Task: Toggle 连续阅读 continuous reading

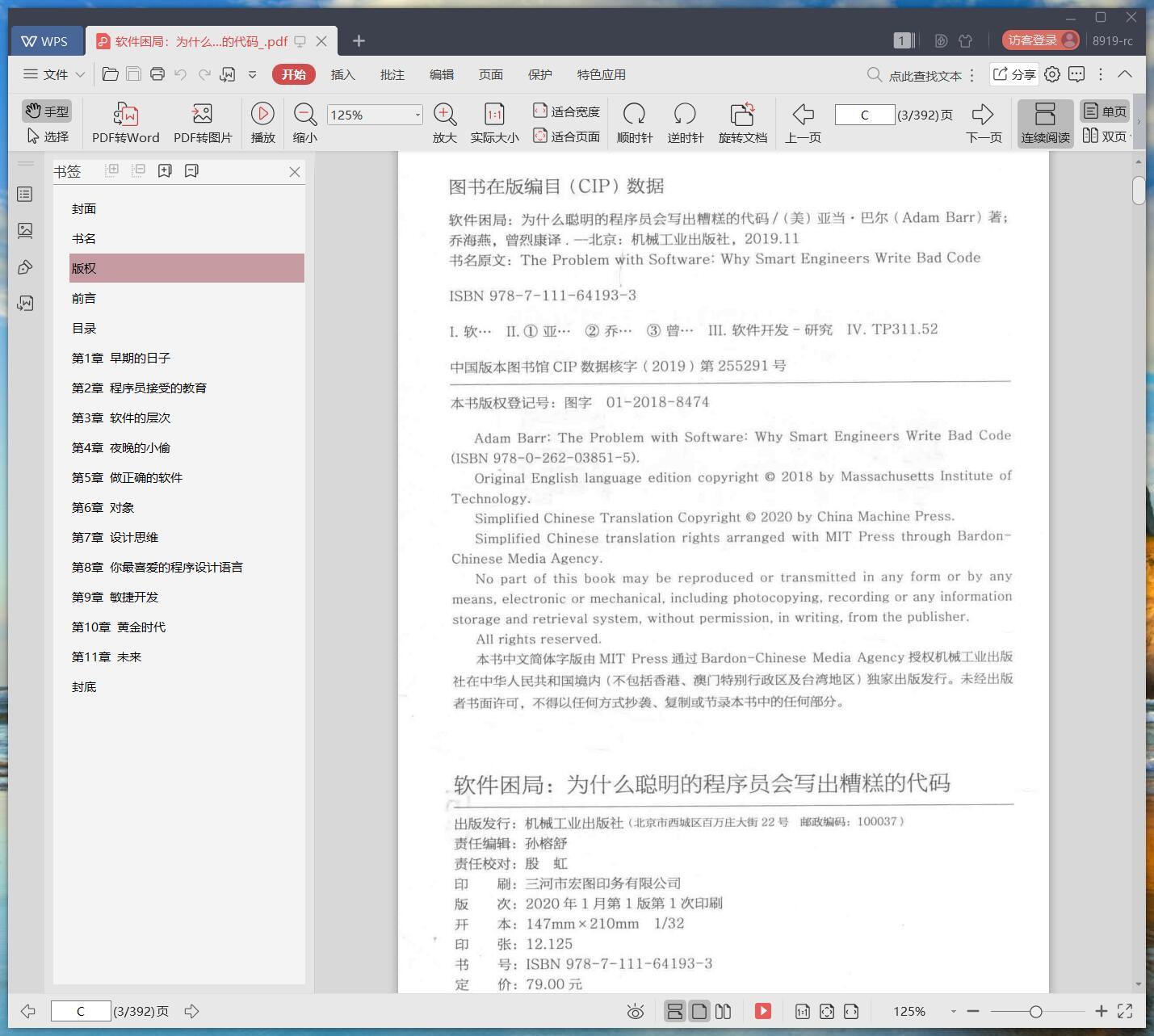Action: coord(1045,123)
